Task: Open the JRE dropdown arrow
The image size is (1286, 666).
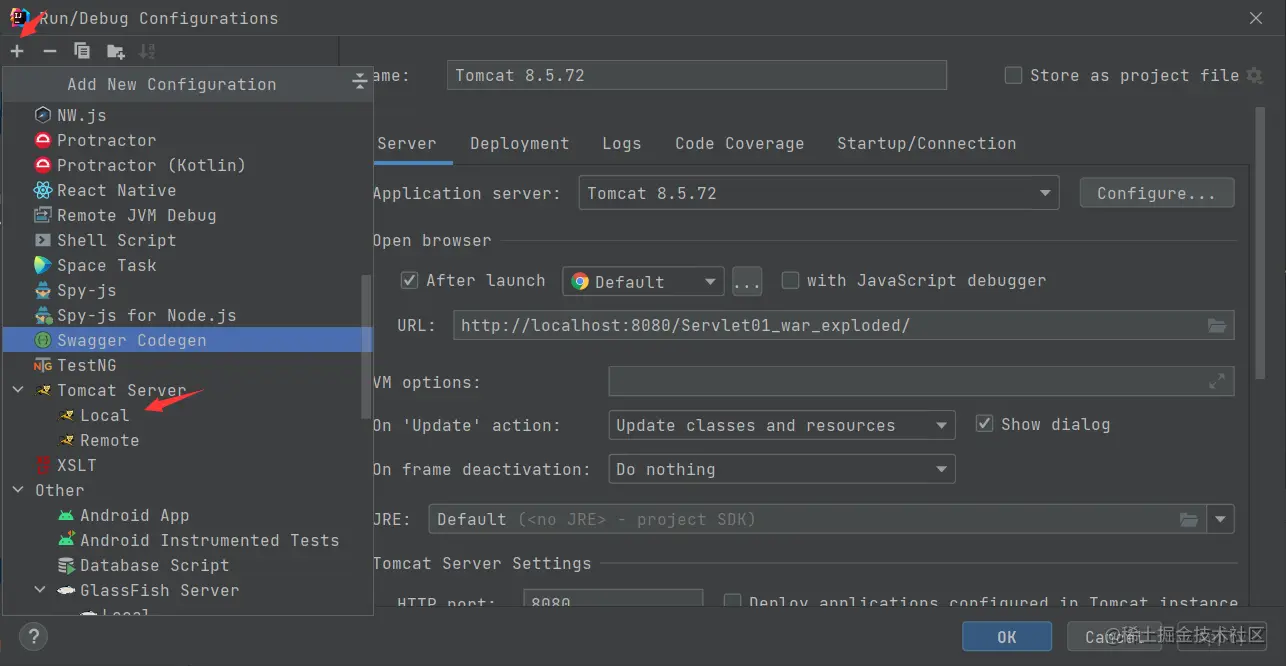Action: click(1221, 519)
